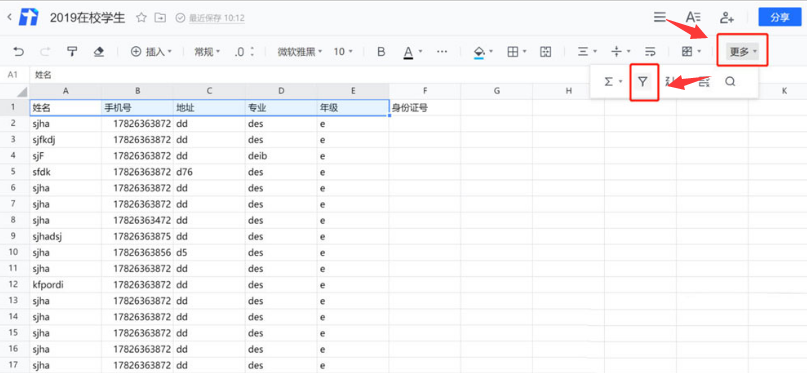Image resolution: width=807 pixels, height=373 pixels.
Task: Open the Σ sum function icon
Action: pos(612,81)
